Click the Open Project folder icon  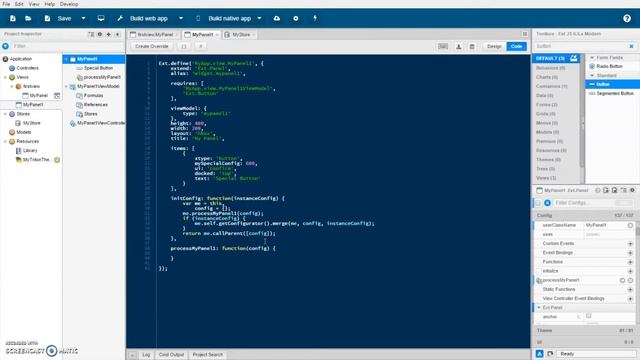[28, 18]
